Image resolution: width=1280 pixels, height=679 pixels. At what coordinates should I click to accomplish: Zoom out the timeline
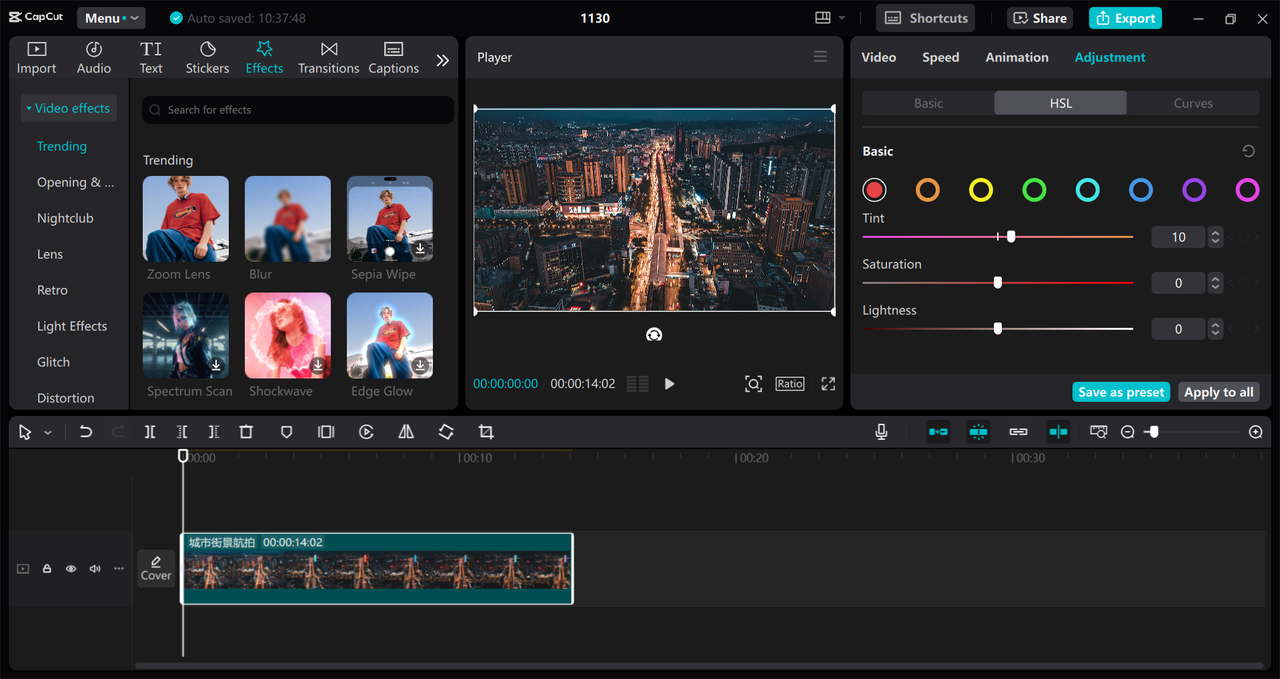point(1127,432)
